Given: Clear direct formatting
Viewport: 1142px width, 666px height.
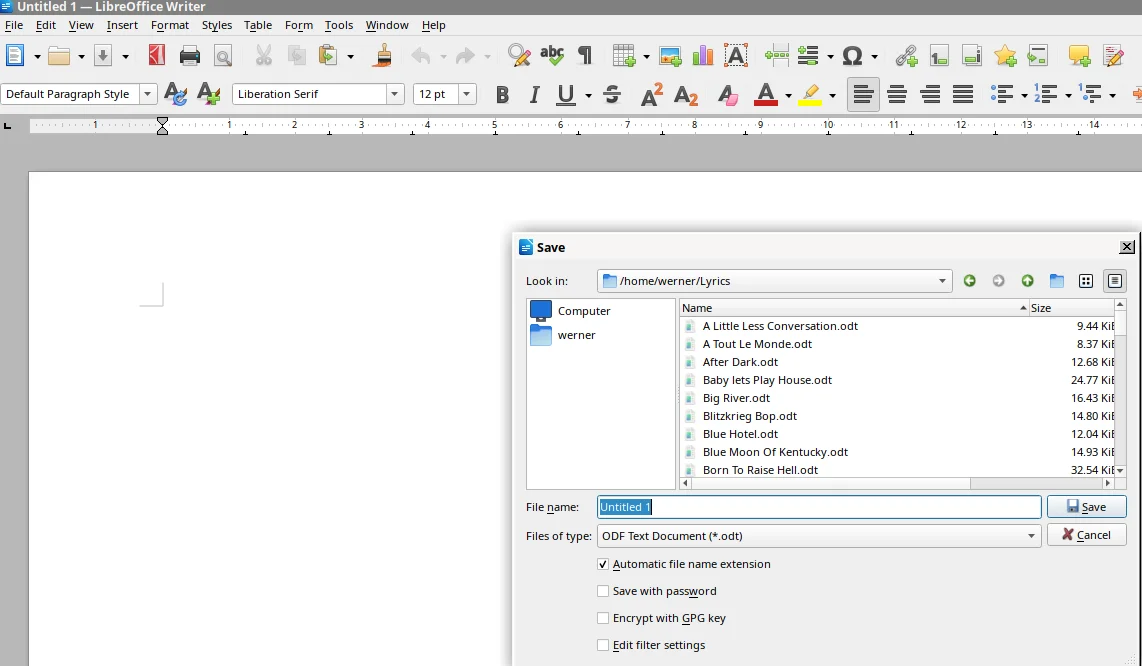Looking at the screenshot, I should click(727, 94).
